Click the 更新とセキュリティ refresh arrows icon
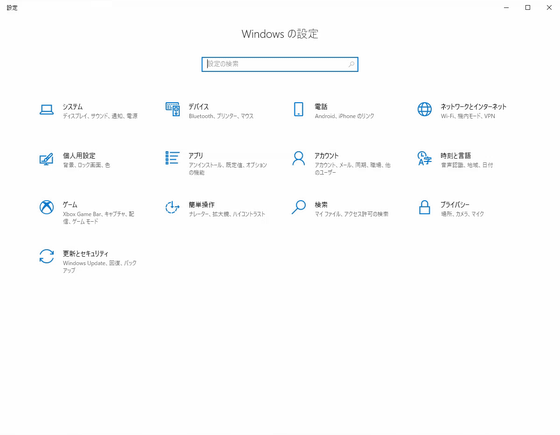560x435 pixels. coord(46,256)
